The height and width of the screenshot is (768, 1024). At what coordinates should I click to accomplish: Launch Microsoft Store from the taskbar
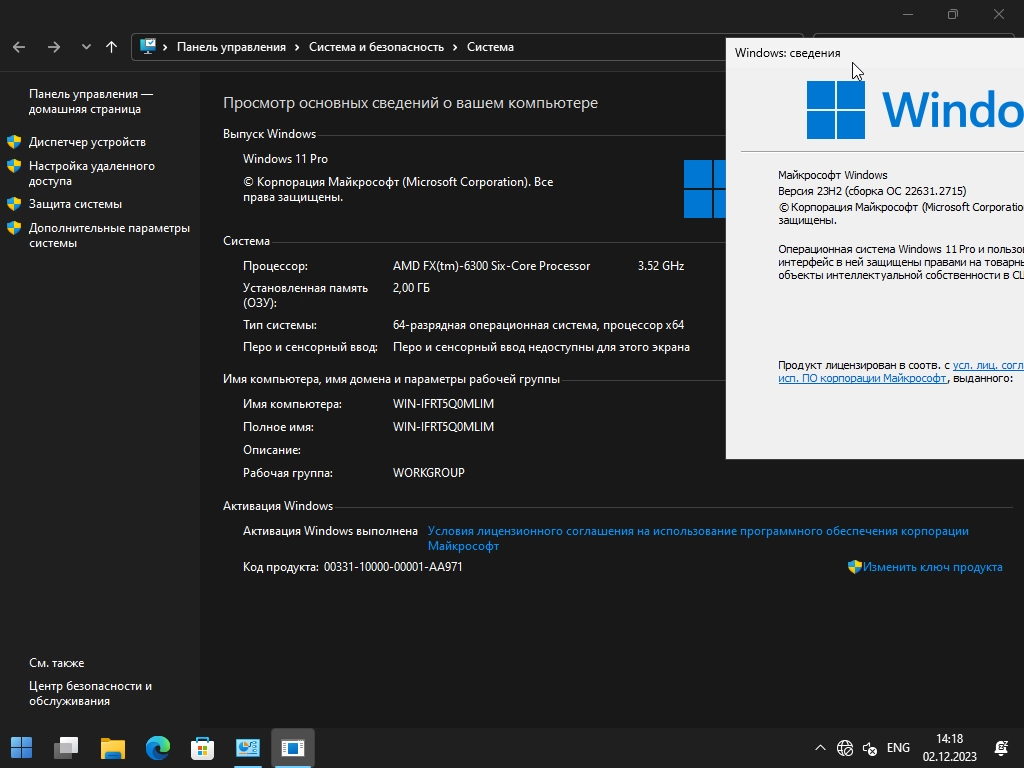click(x=203, y=748)
